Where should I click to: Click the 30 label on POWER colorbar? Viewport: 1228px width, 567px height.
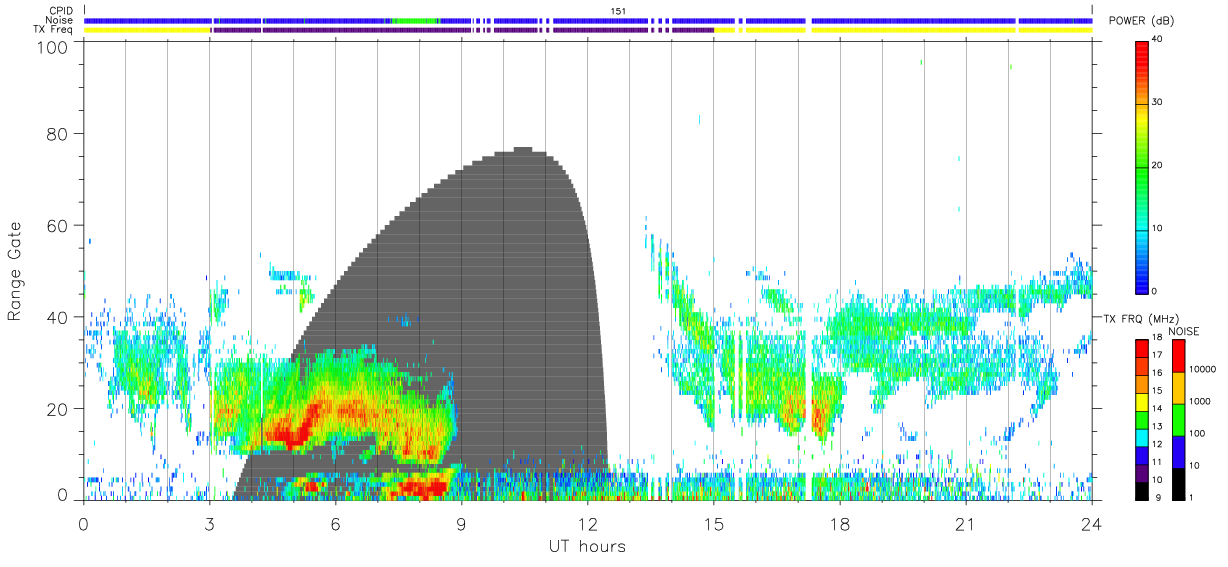(1158, 102)
